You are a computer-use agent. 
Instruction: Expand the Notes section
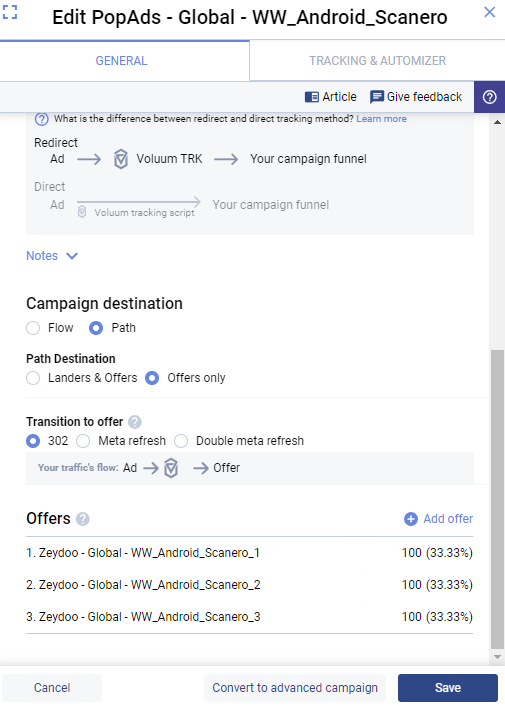point(52,256)
